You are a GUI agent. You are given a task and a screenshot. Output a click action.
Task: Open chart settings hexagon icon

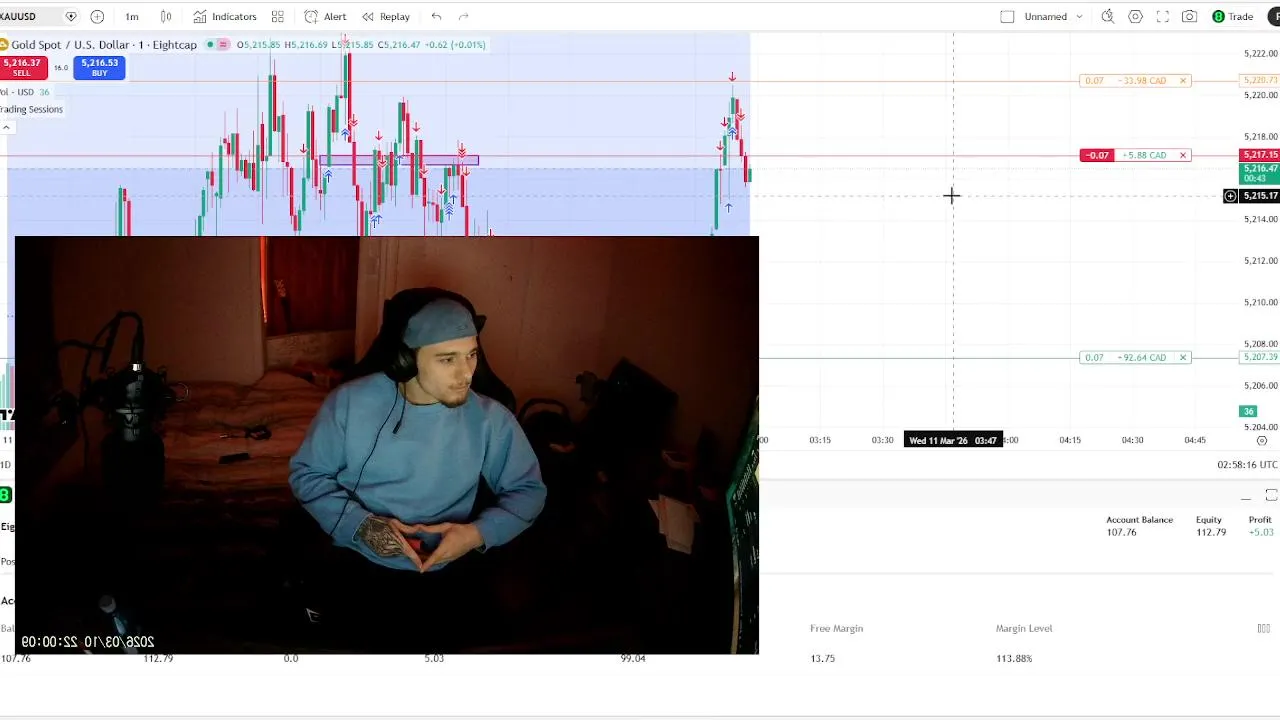pos(1136,16)
